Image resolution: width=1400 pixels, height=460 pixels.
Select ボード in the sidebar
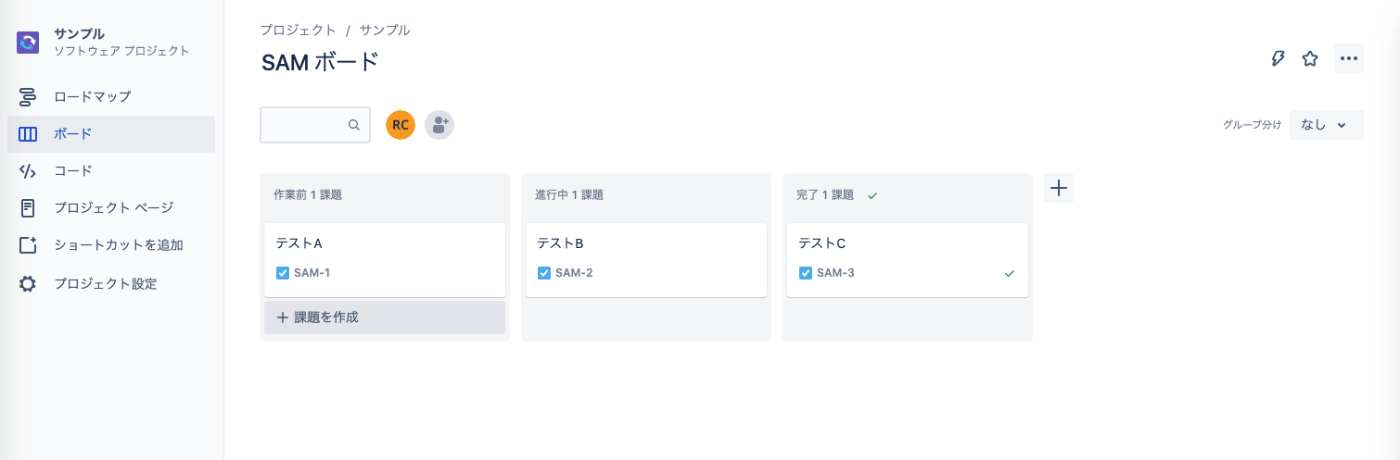73,134
